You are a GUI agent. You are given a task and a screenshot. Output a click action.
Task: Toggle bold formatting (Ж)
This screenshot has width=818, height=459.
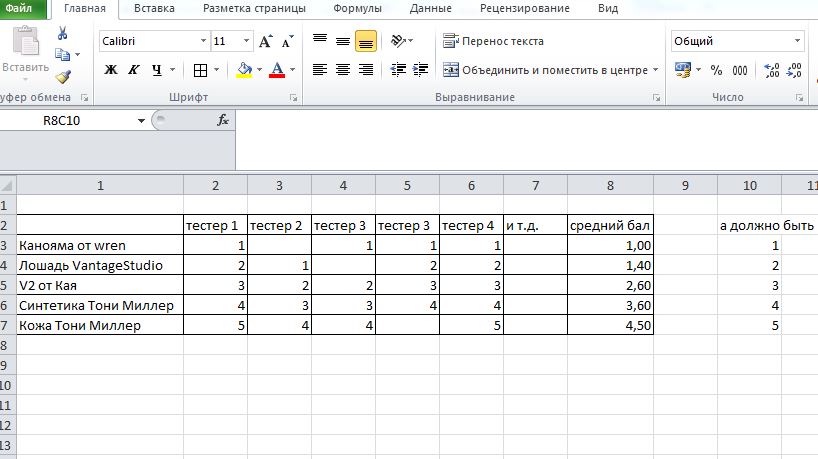[x=111, y=70]
